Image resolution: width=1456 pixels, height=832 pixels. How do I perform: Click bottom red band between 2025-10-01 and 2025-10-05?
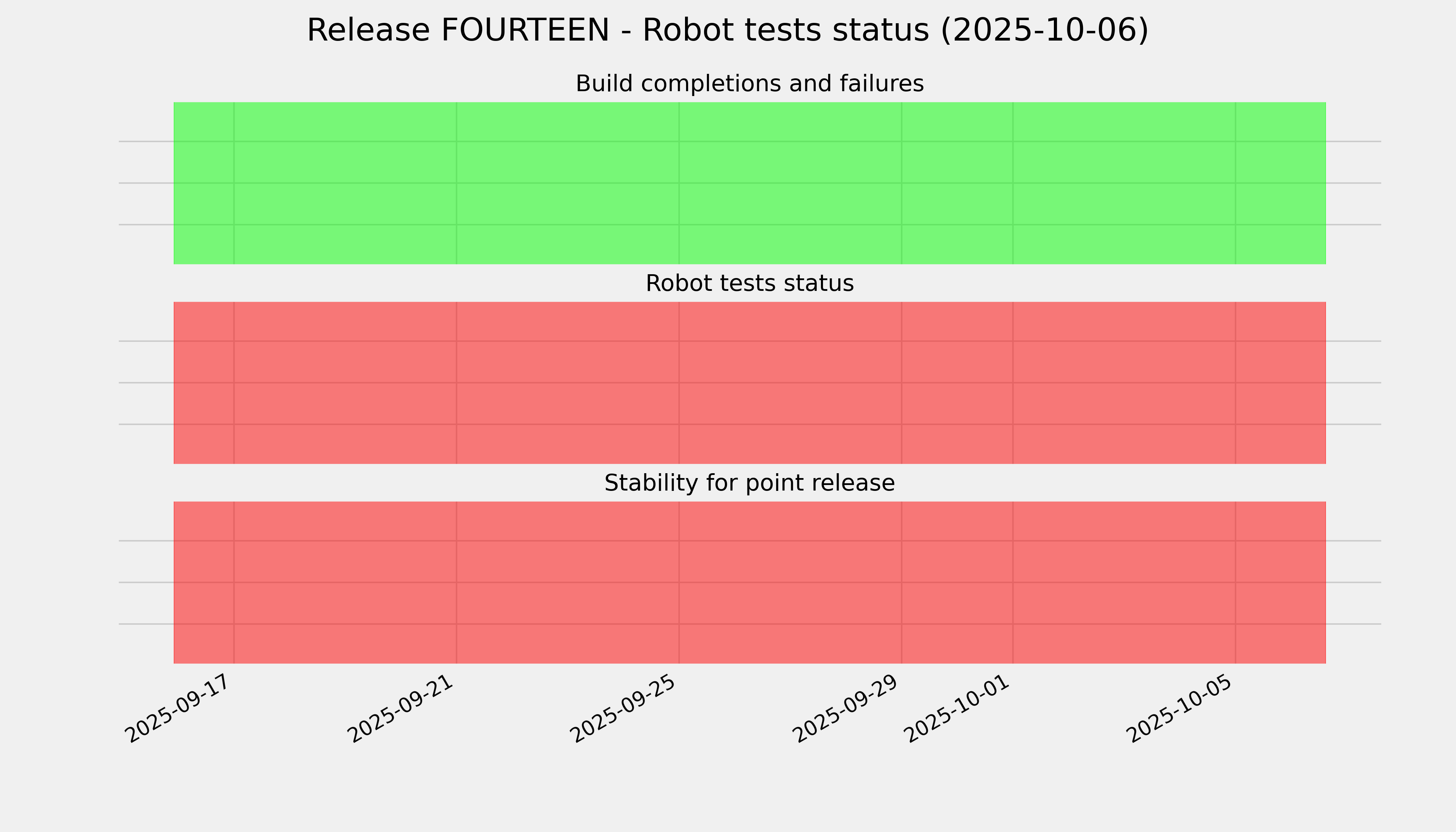(x=1124, y=563)
